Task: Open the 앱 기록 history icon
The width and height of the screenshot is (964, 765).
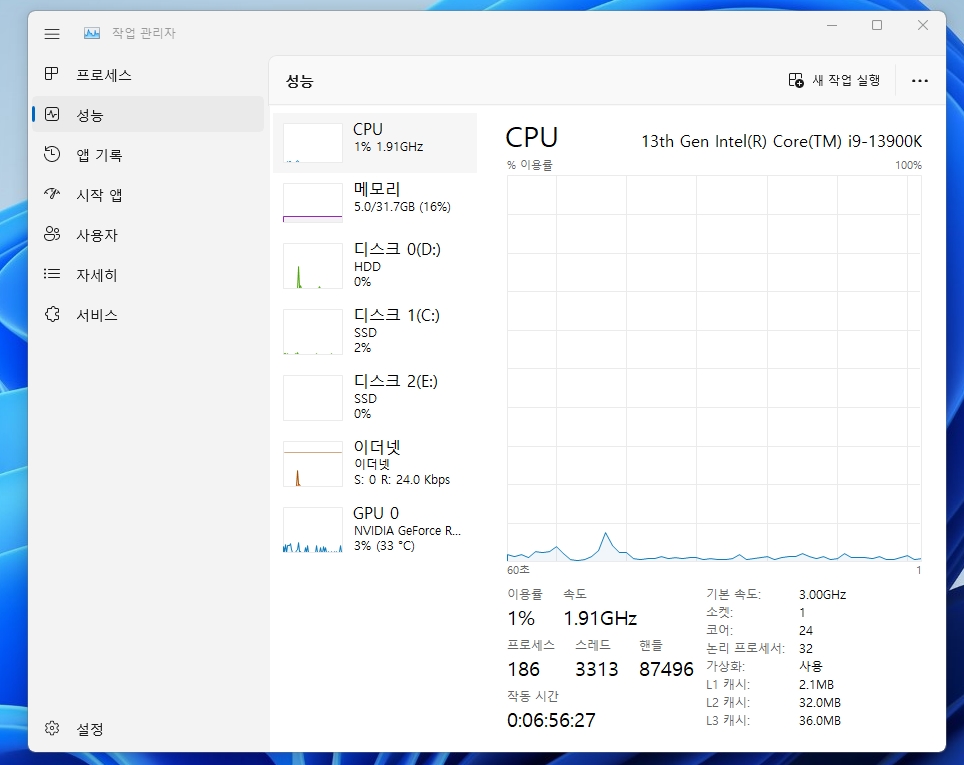Action: pyautogui.click(x=52, y=154)
